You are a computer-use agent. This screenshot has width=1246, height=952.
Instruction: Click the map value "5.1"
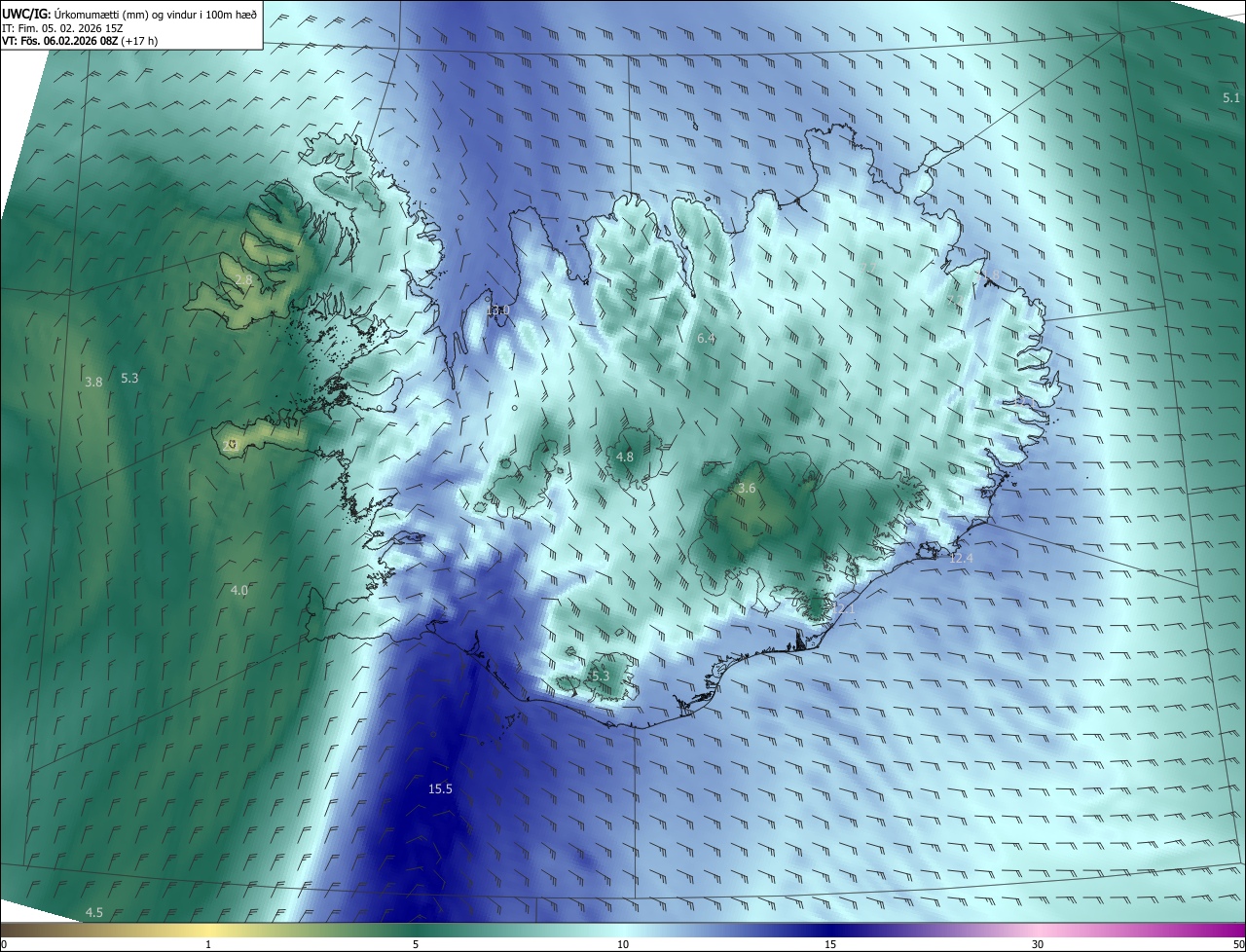(x=1231, y=97)
